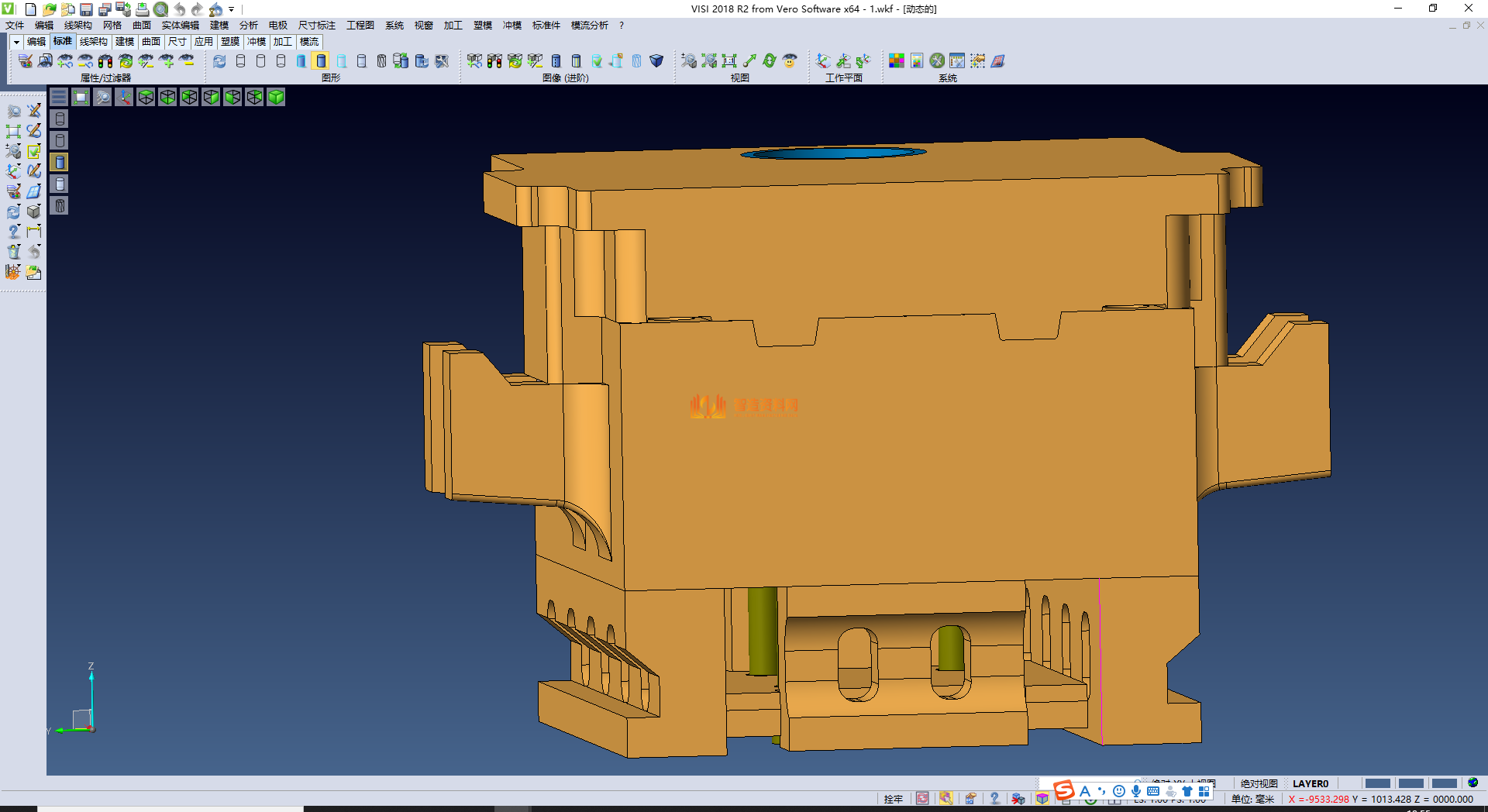Viewport: 1488px width, 812px height.
Task: Click the green rotate view icon
Action: (769, 61)
